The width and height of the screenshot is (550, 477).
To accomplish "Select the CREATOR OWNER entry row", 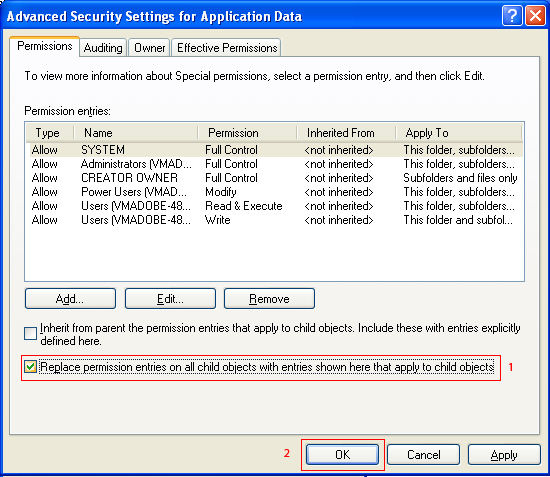I will 274,178.
